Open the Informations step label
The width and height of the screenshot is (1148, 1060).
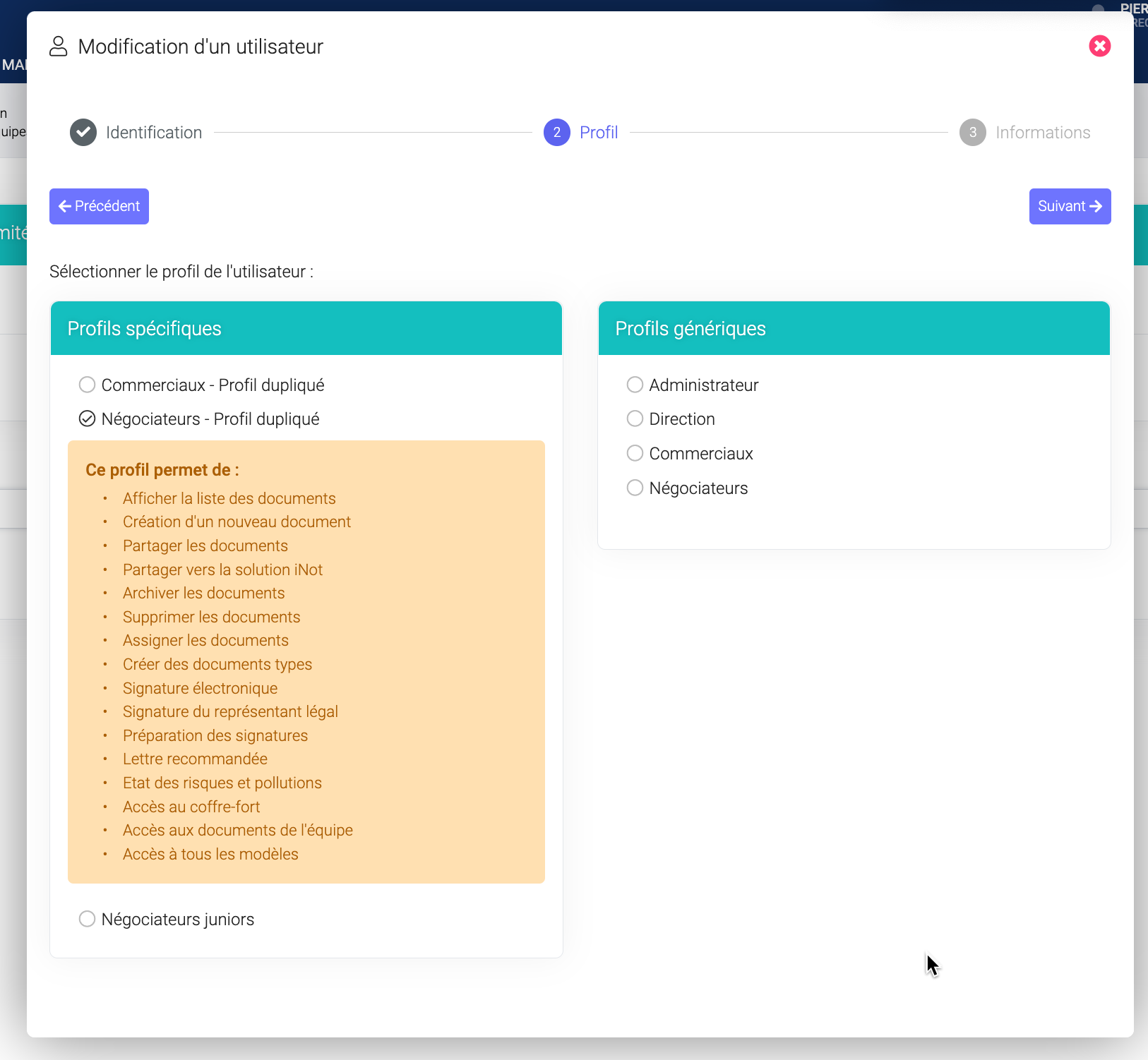click(1042, 133)
